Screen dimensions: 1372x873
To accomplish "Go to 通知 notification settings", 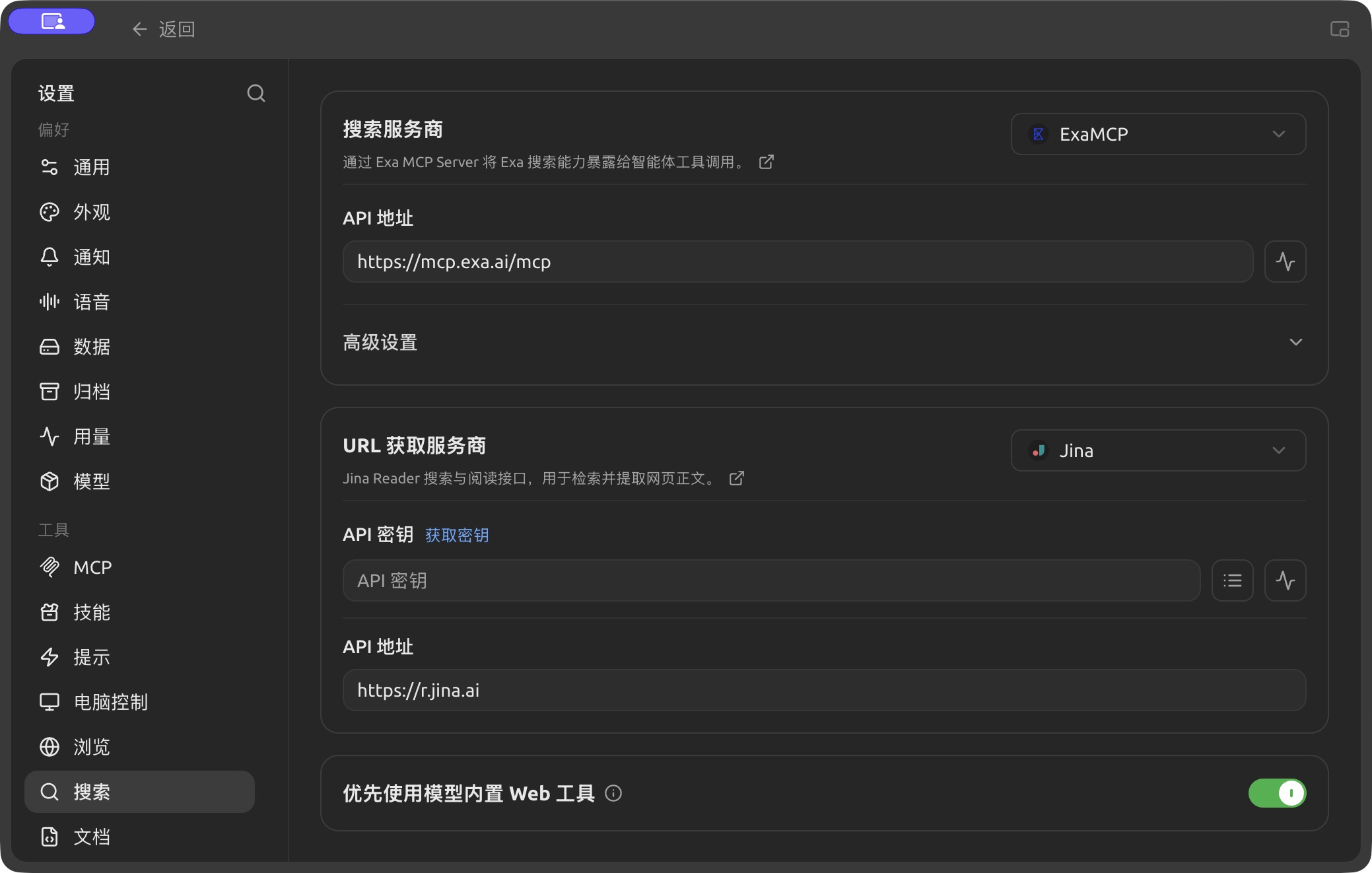I will tap(139, 257).
